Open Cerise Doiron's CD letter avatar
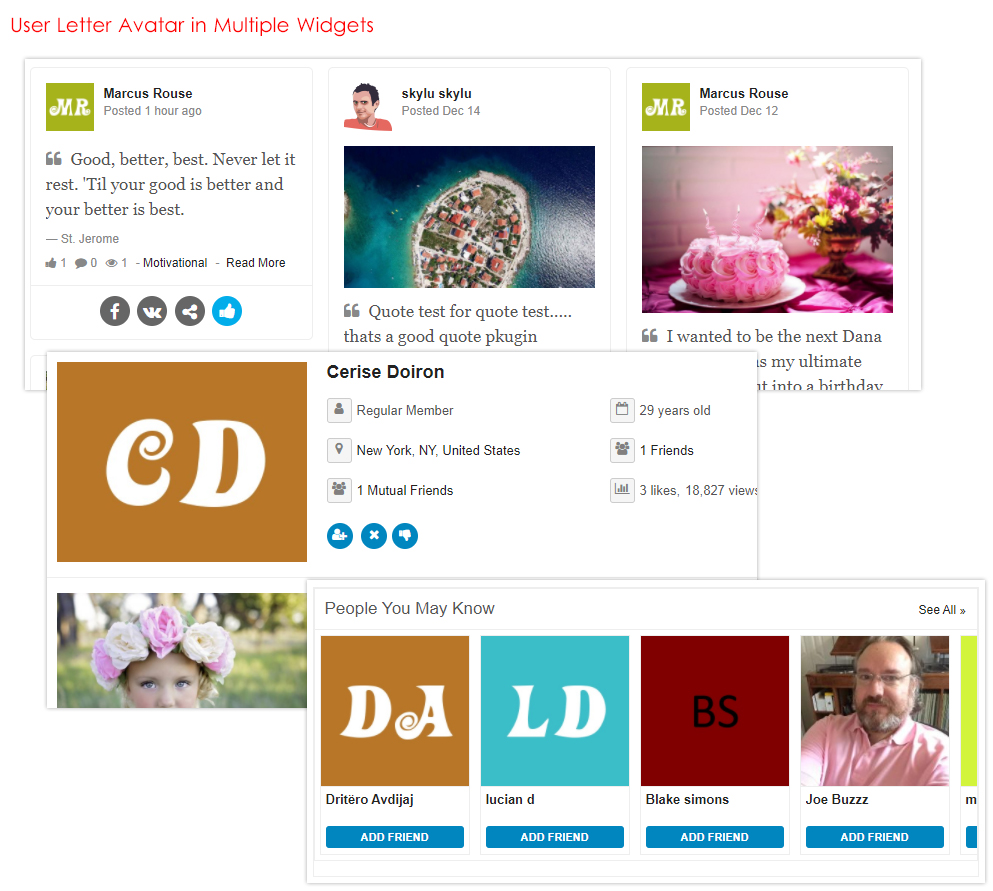The image size is (993, 891). [x=182, y=462]
